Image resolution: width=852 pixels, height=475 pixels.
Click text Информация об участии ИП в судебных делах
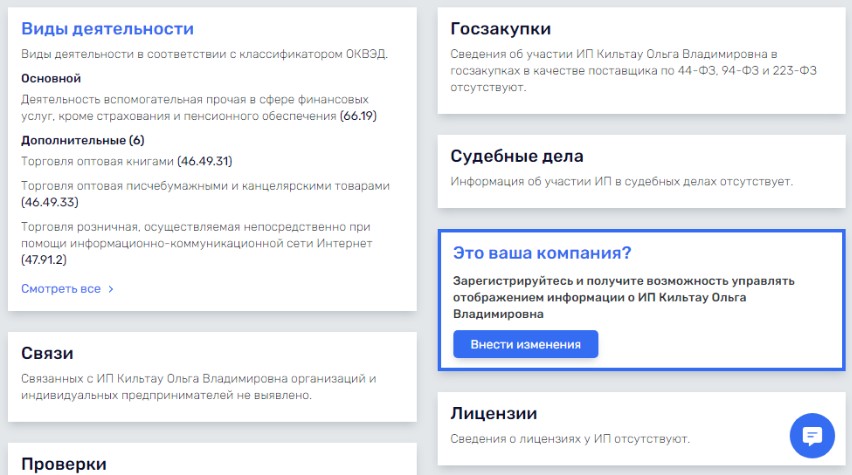click(x=622, y=182)
